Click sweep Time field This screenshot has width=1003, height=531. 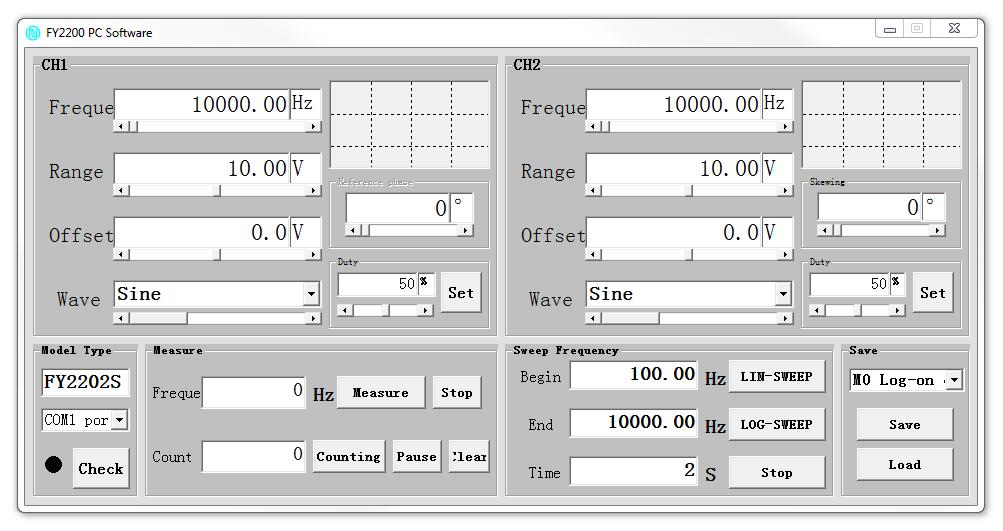(634, 471)
